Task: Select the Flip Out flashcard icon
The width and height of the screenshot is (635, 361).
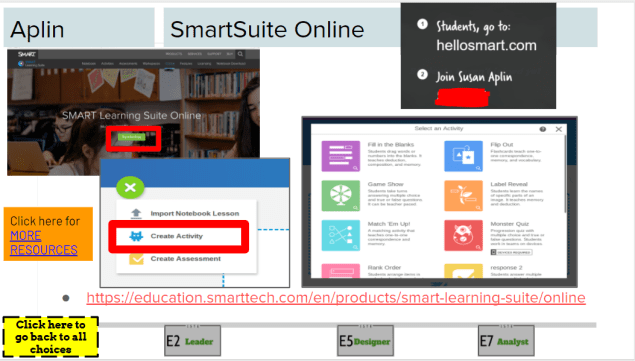Action: pyautogui.click(x=463, y=156)
